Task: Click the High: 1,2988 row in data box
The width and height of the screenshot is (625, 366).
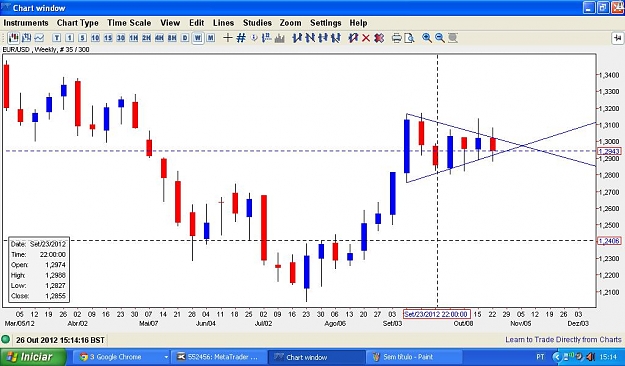Action: coord(38,275)
